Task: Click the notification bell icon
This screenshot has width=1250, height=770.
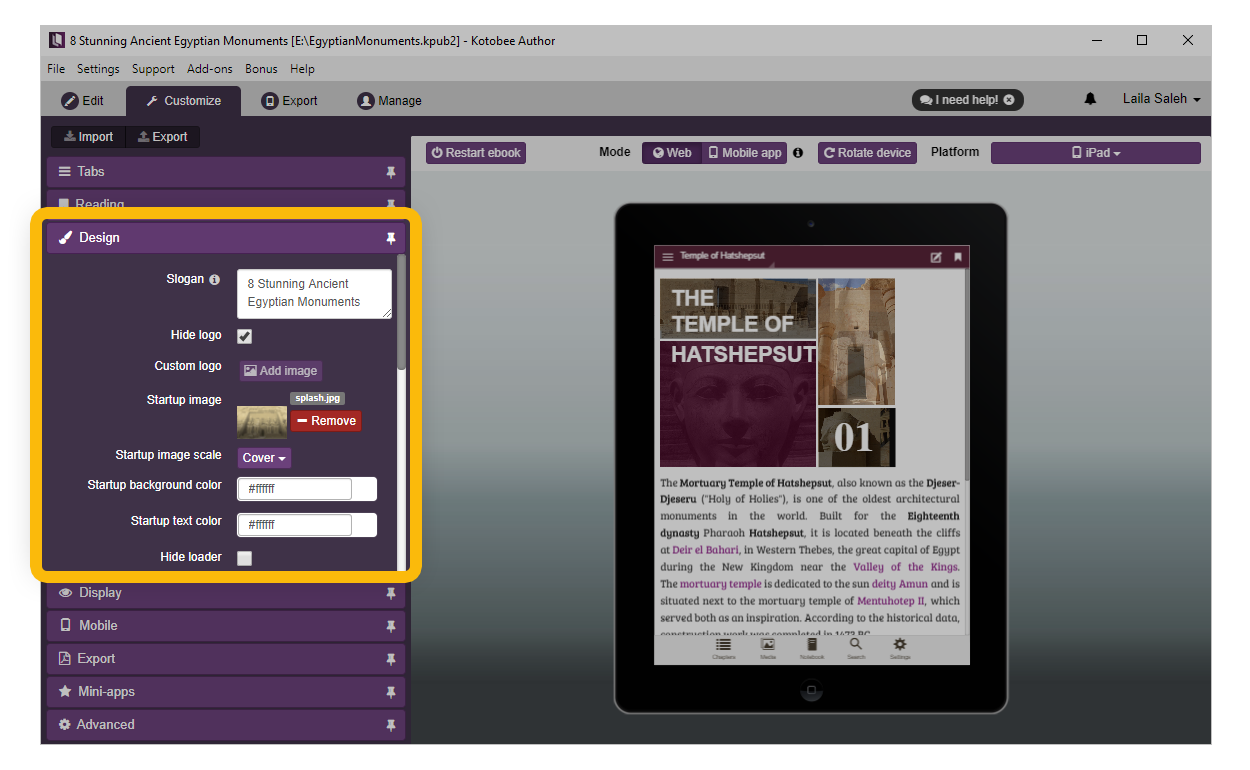Action: tap(1090, 99)
